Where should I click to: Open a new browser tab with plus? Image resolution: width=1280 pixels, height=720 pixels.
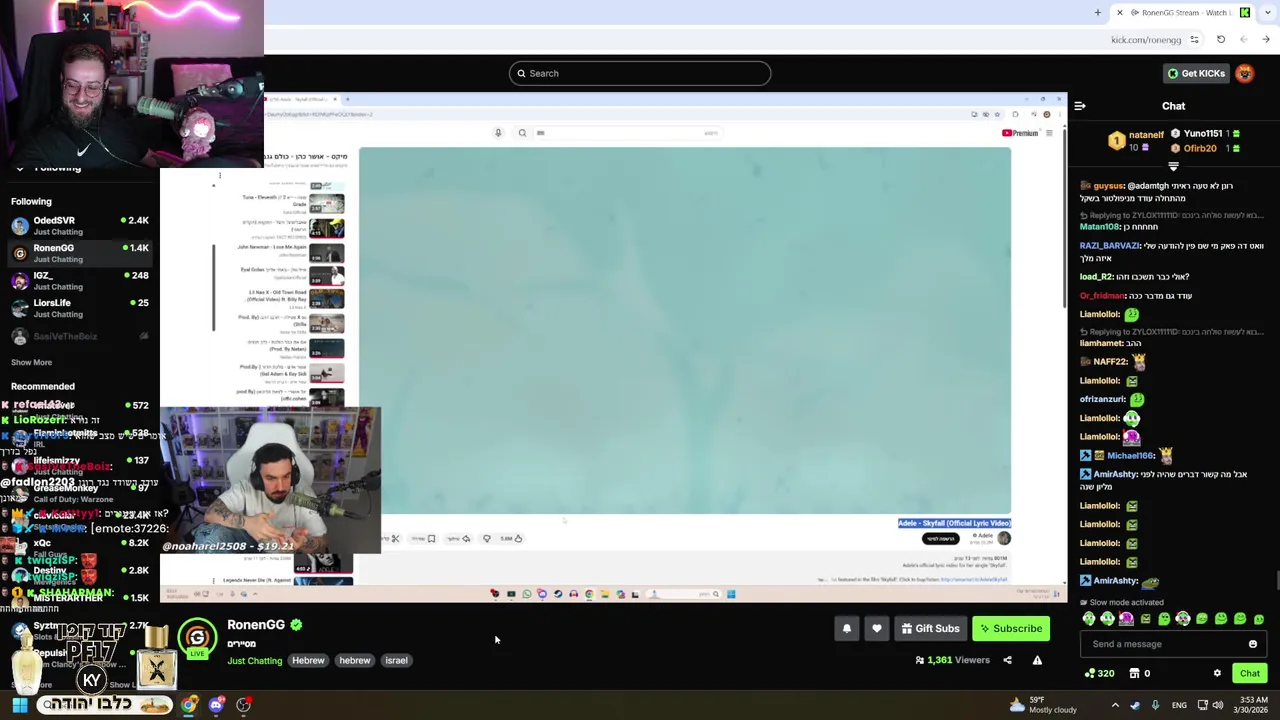tap(1098, 13)
